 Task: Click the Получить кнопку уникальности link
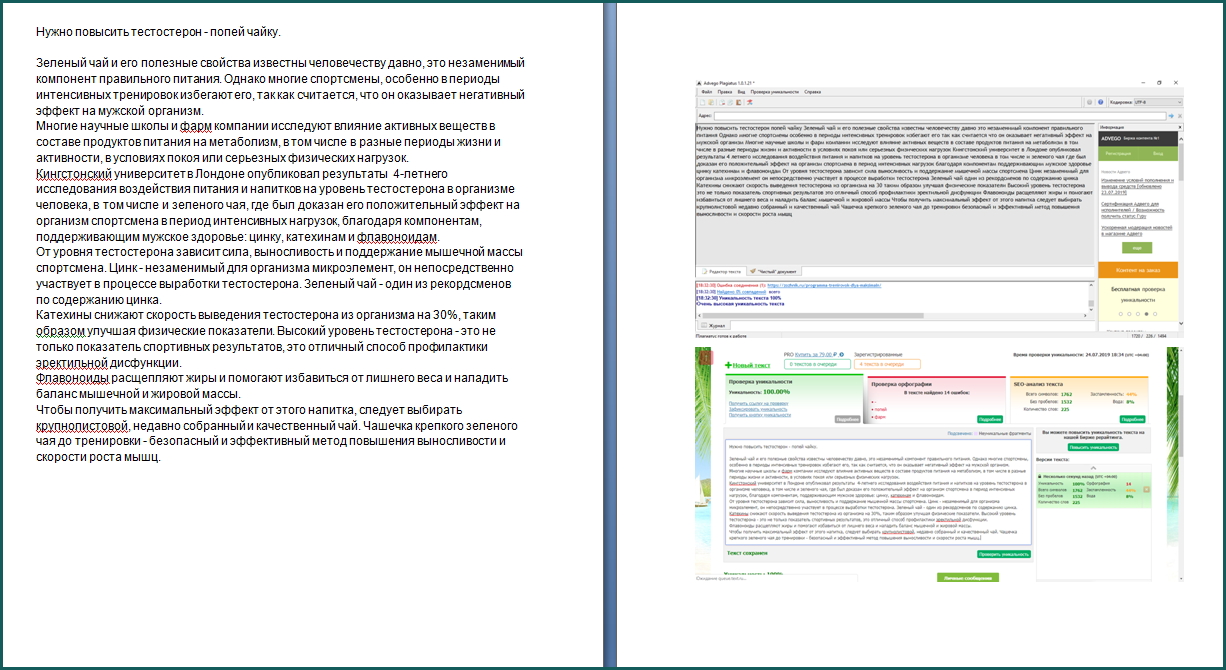(x=760, y=414)
